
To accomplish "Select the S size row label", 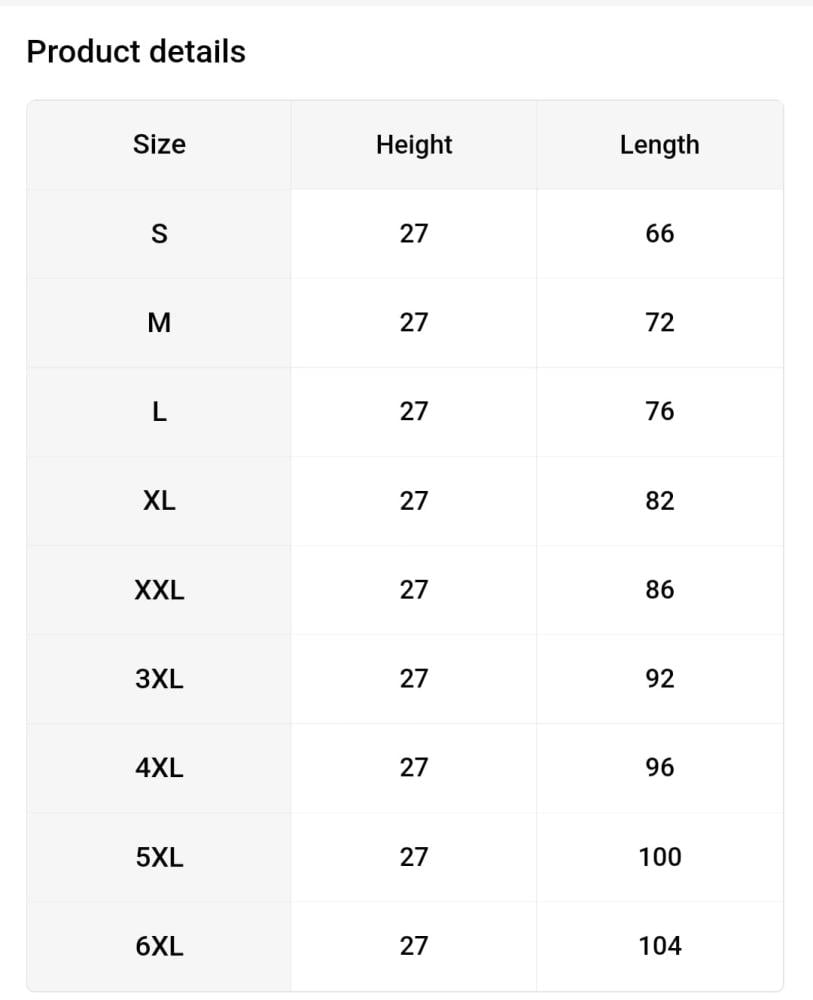I will (x=159, y=234).
